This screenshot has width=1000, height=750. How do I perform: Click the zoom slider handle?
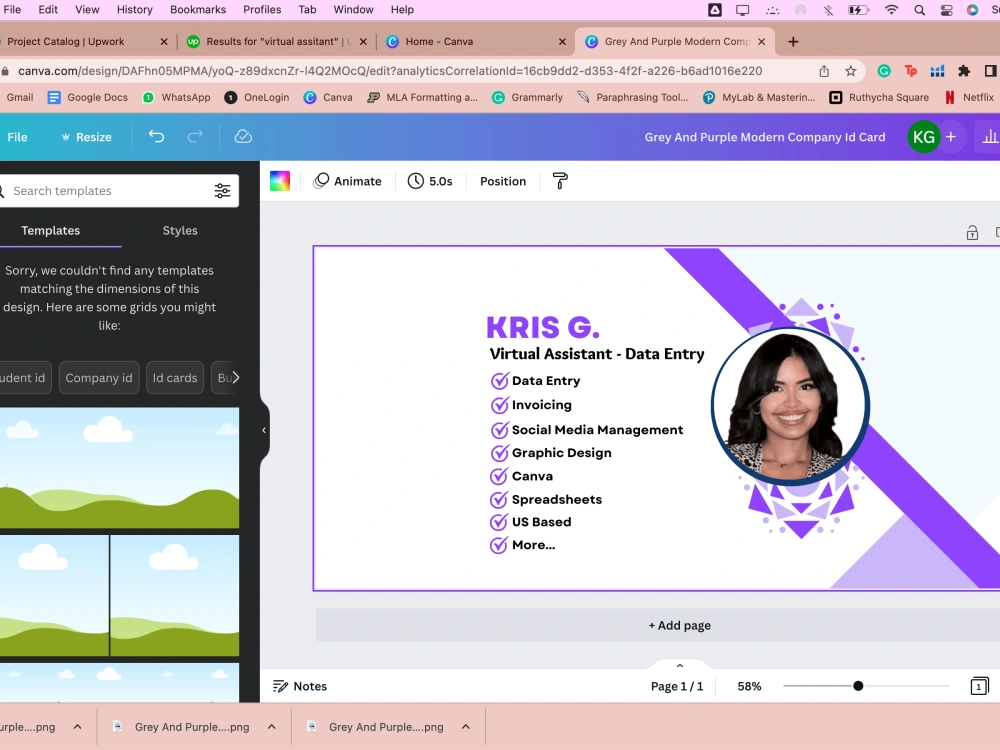pyautogui.click(x=858, y=686)
